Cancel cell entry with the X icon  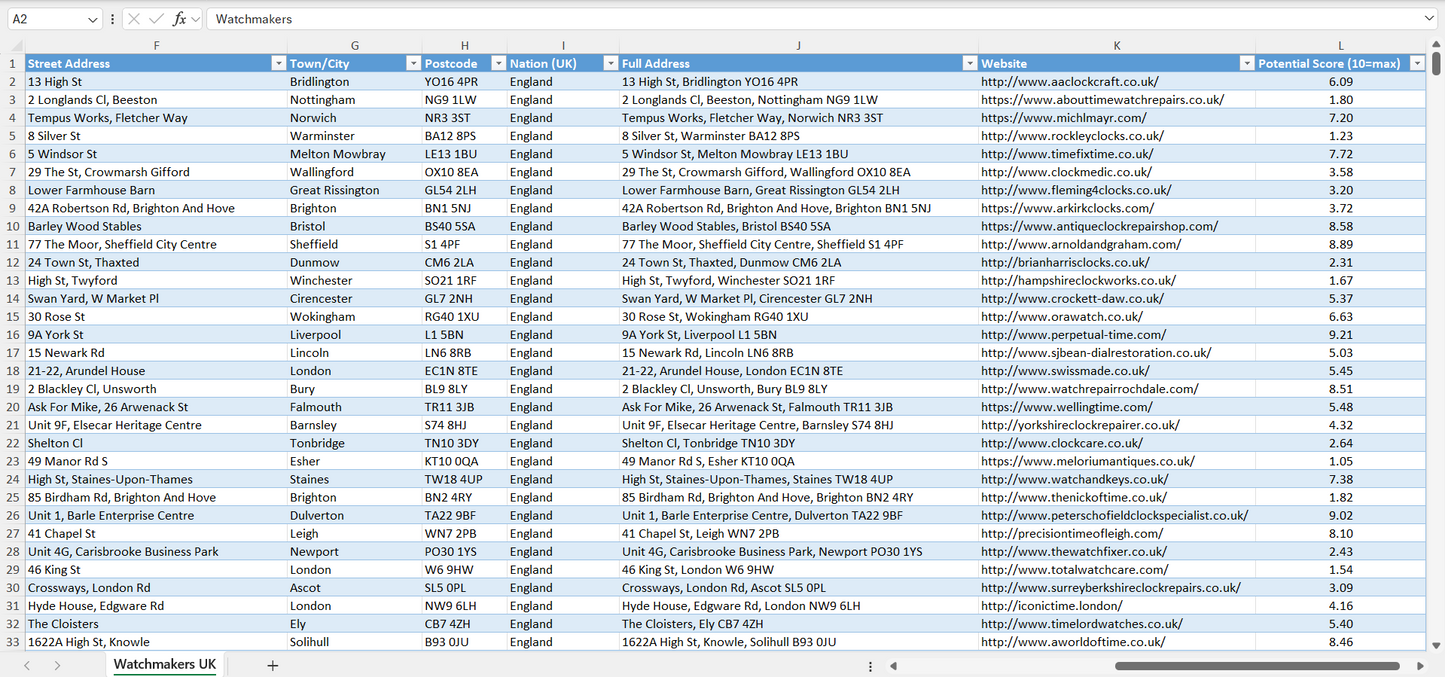click(x=135, y=18)
